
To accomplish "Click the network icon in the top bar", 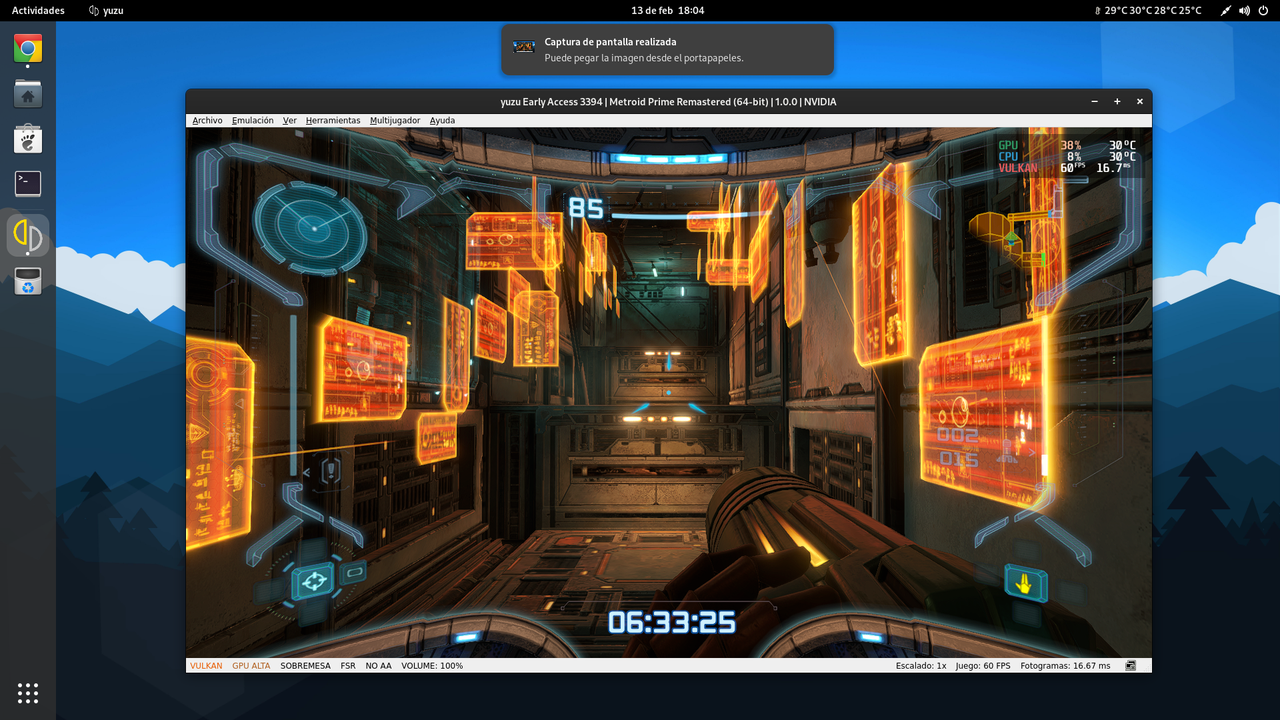I will [1225, 10].
